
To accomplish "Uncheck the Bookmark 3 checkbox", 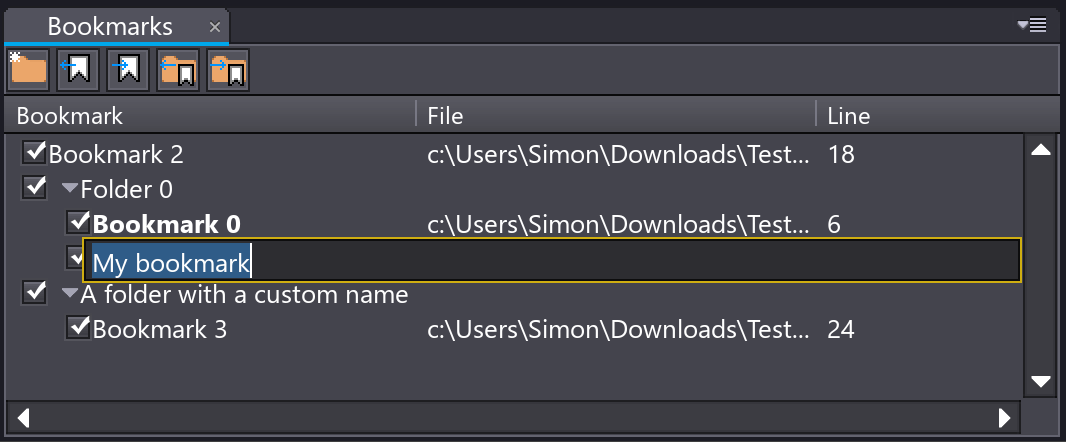I will 79,328.
